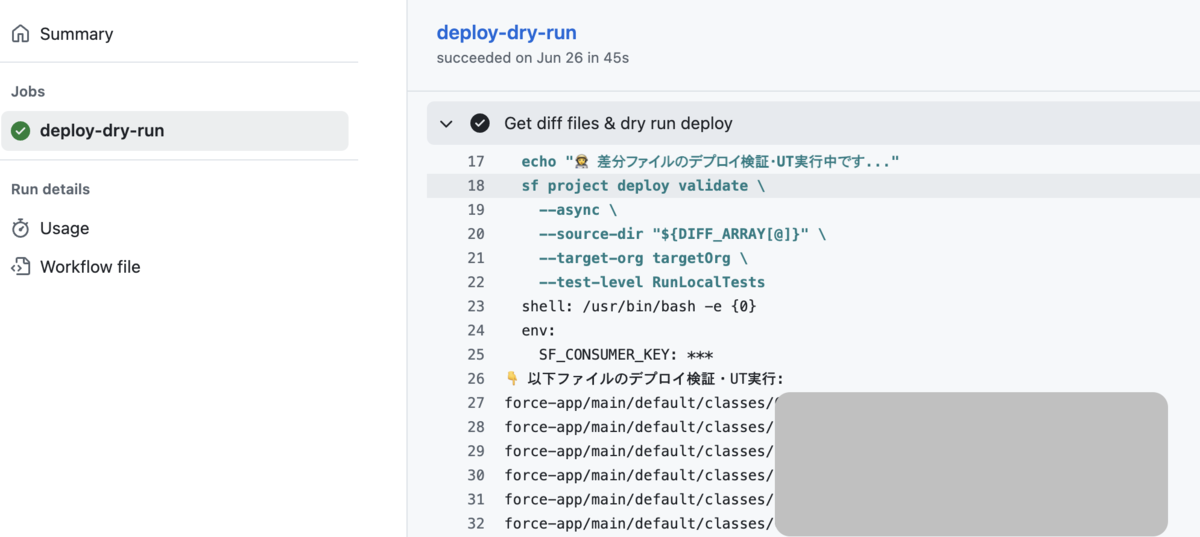Click log line number 27

coord(476,402)
